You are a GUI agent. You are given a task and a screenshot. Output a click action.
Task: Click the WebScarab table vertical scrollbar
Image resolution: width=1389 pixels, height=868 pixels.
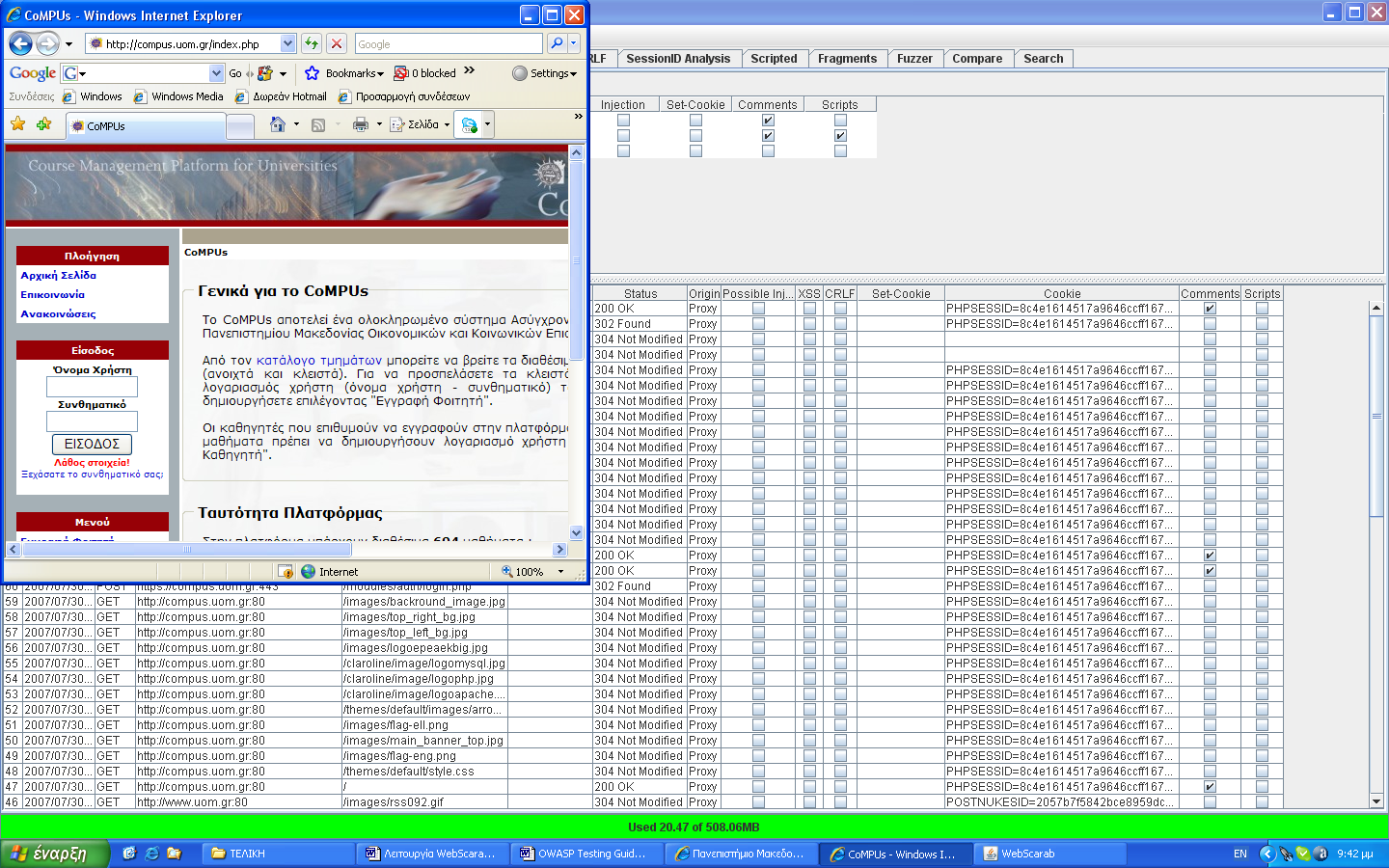tap(1376, 415)
